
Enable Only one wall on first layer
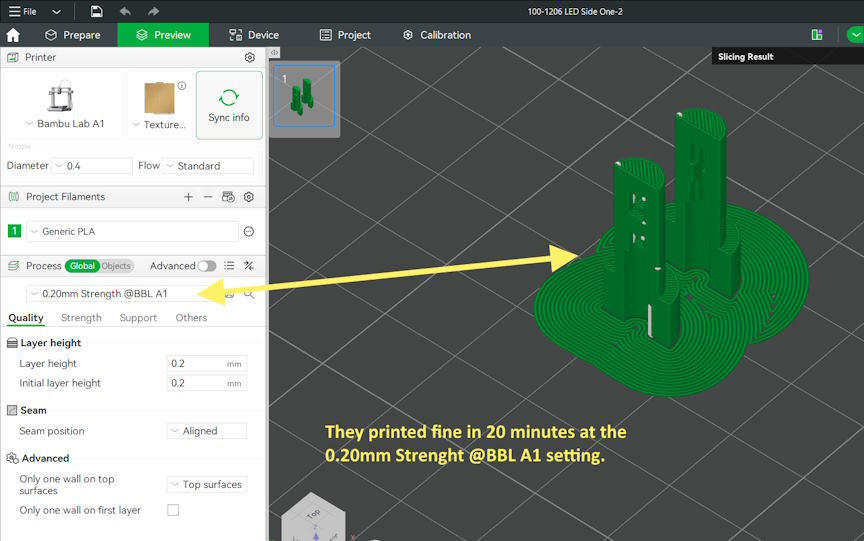coord(173,510)
